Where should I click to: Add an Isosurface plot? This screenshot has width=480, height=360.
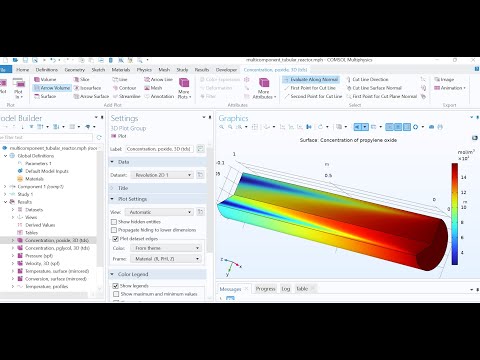pos(87,88)
